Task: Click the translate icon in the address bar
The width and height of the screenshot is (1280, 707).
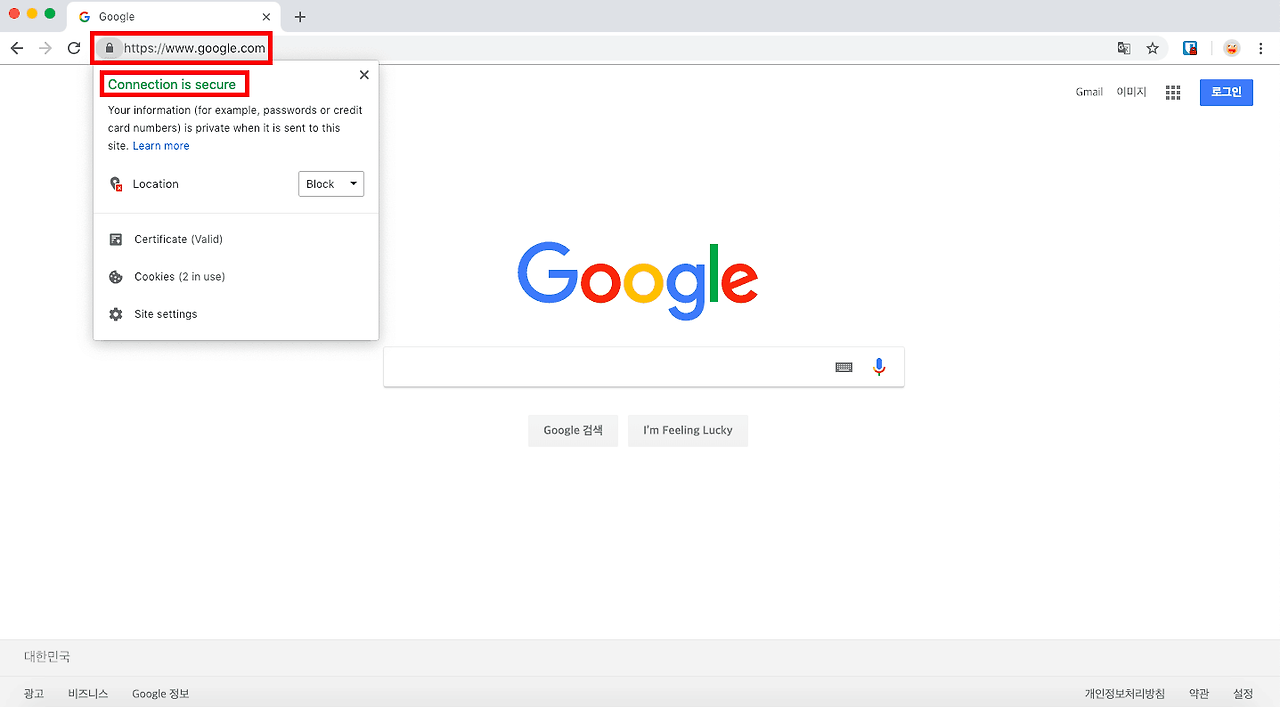Action: pyautogui.click(x=1123, y=47)
